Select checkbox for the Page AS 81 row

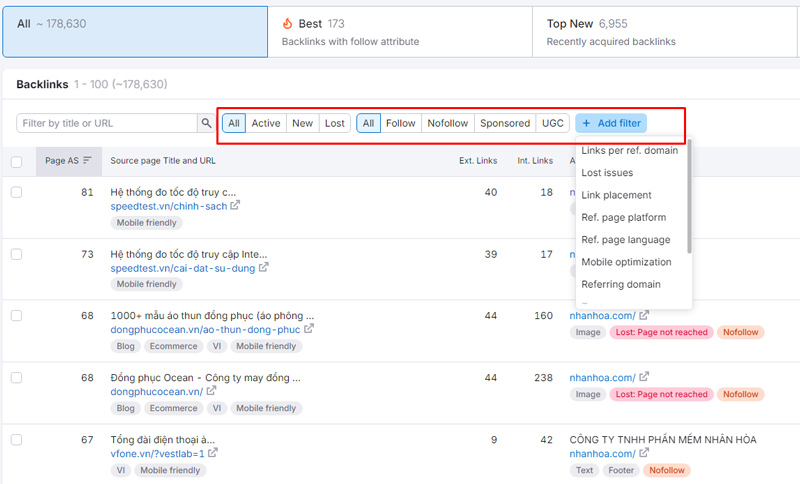coord(16,192)
